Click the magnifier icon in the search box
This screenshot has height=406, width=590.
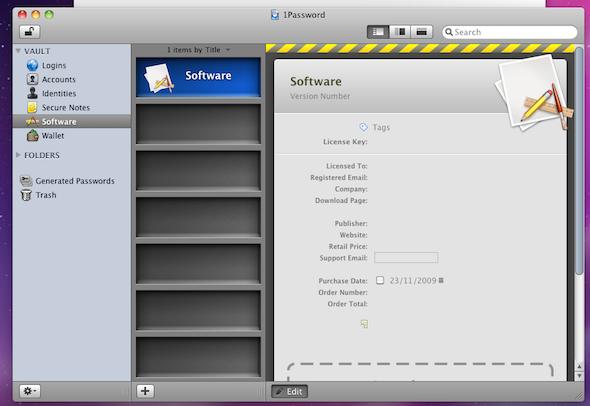(x=449, y=32)
